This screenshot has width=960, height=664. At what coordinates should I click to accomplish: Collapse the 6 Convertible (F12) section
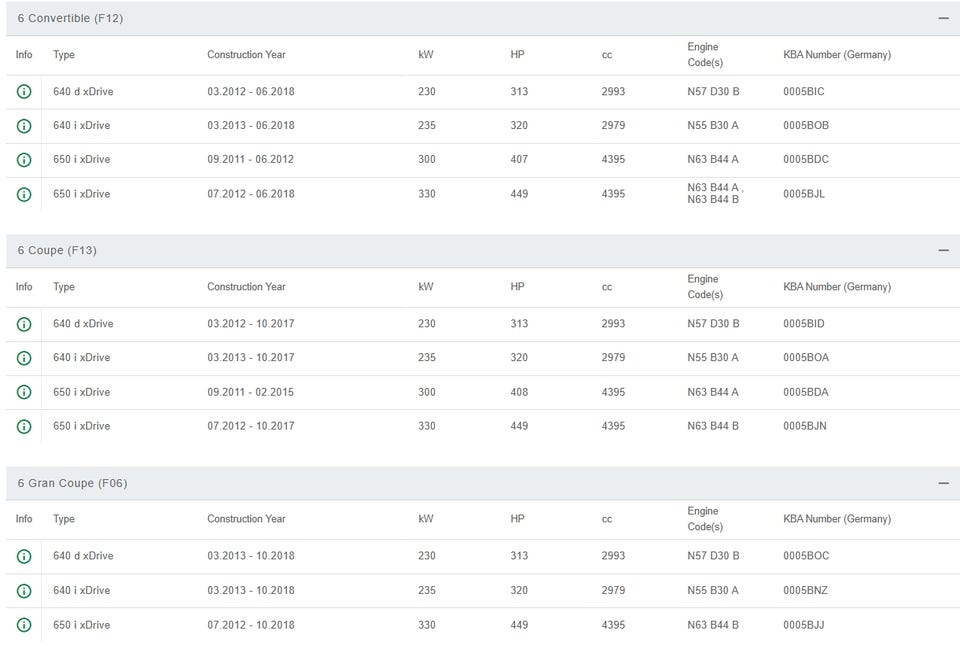(943, 18)
